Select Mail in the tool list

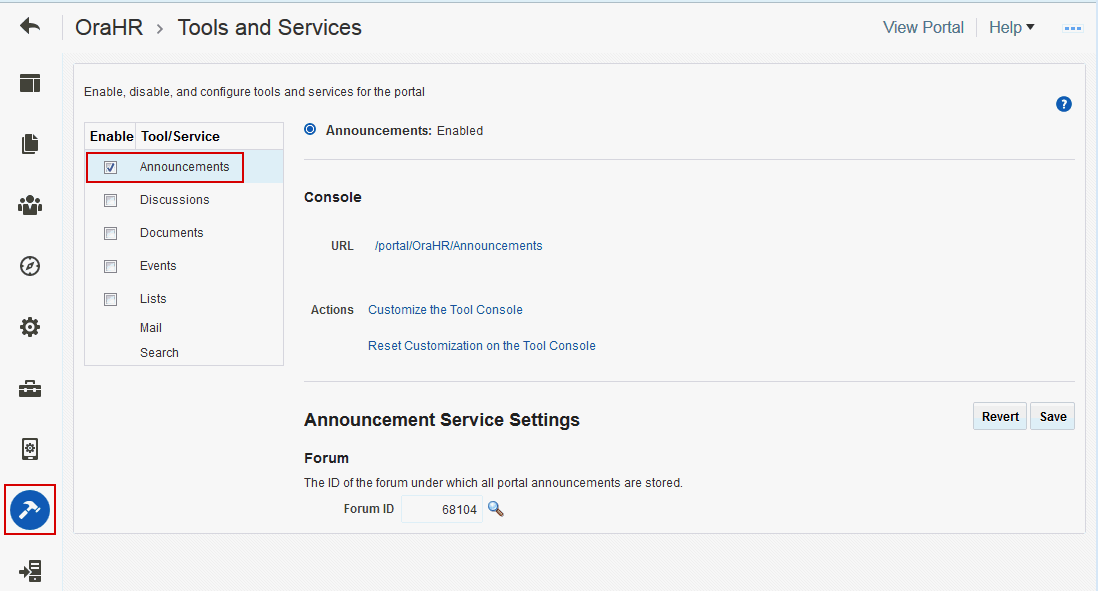coord(151,328)
